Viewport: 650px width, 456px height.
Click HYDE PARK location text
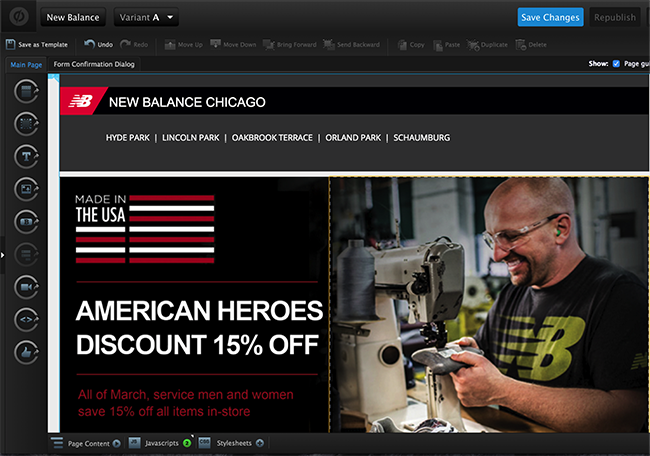coord(128,138)
